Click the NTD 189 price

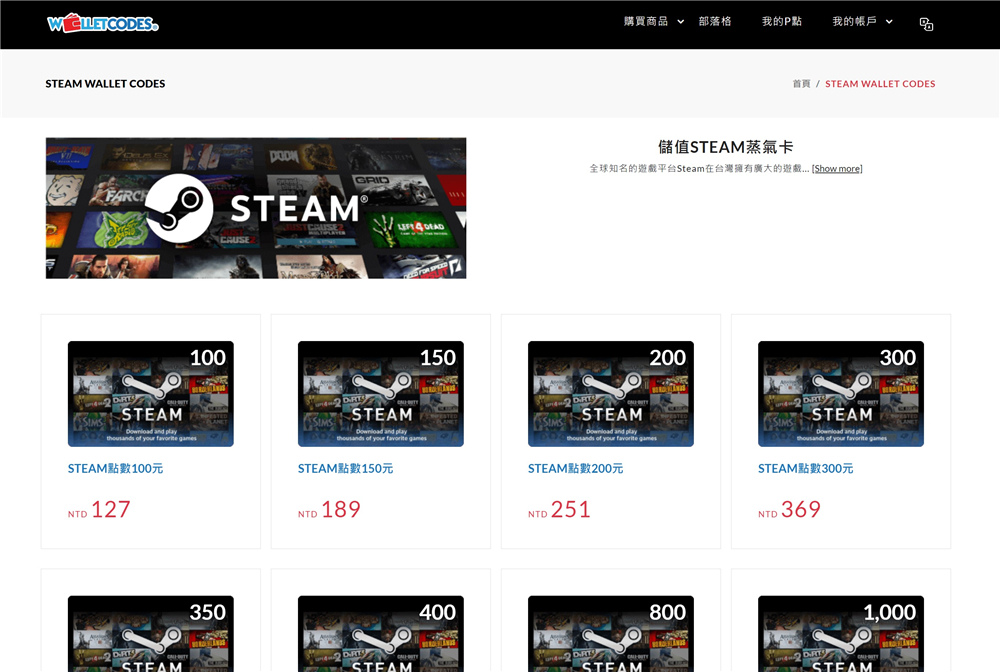[x=329, y=509]
